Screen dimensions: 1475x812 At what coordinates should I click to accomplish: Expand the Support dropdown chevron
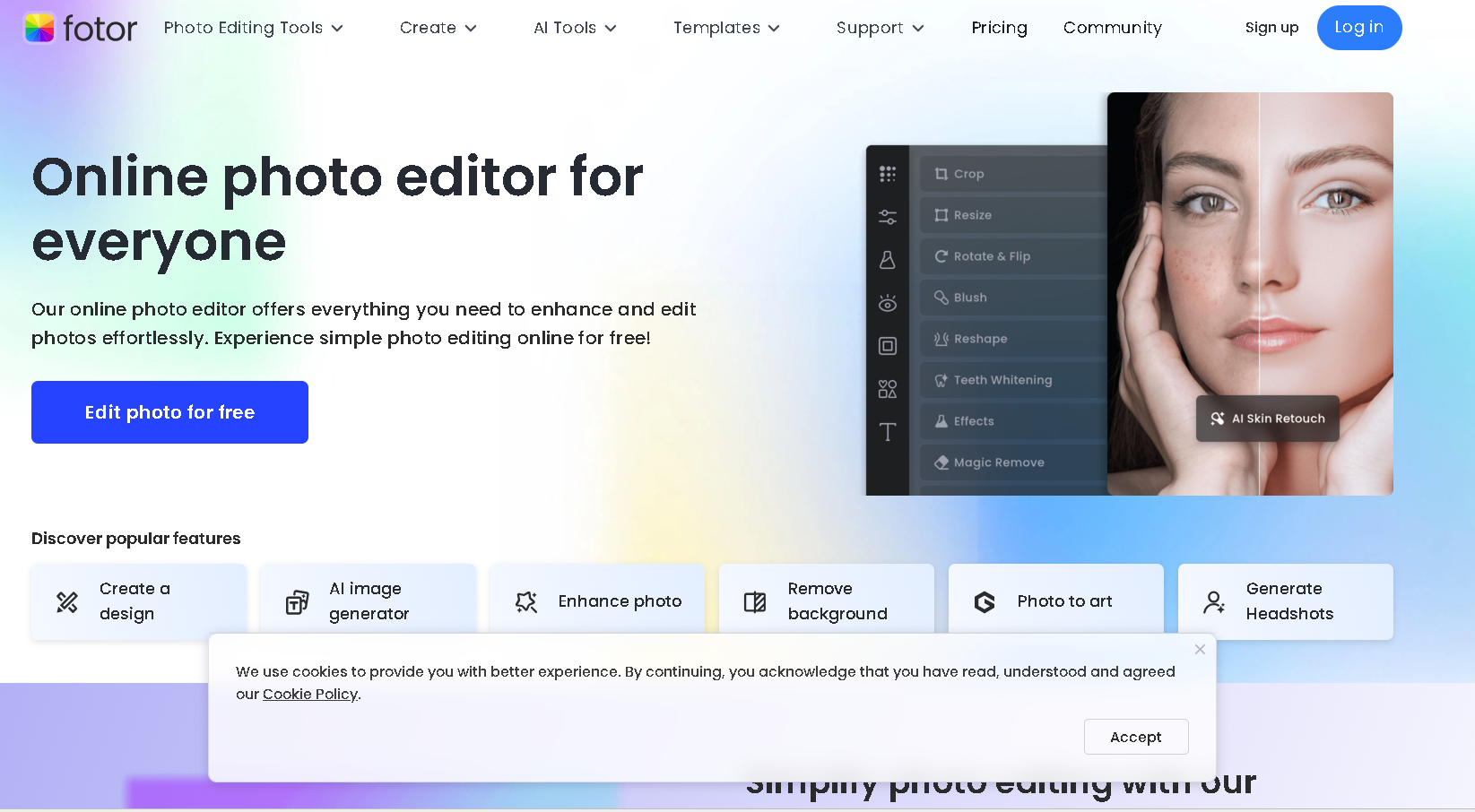tap(918, 29)
